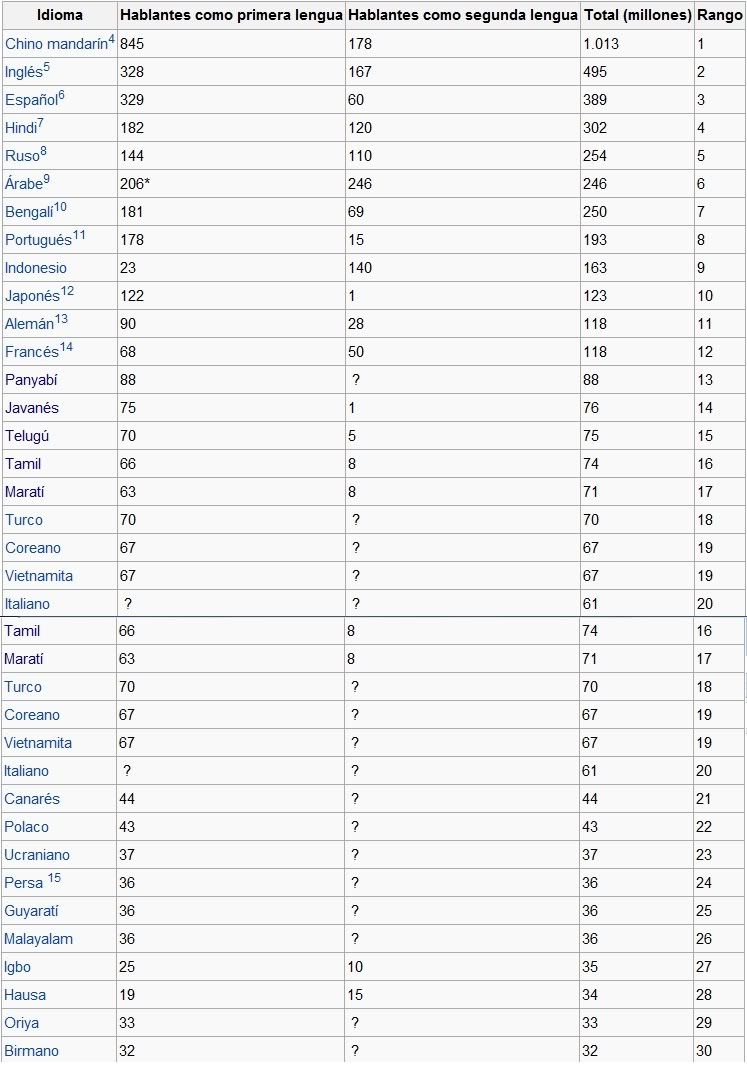747x1066 pixels.
Task: Open the Ruso language link
Action: pyautogui.click(x=22, y=156)
